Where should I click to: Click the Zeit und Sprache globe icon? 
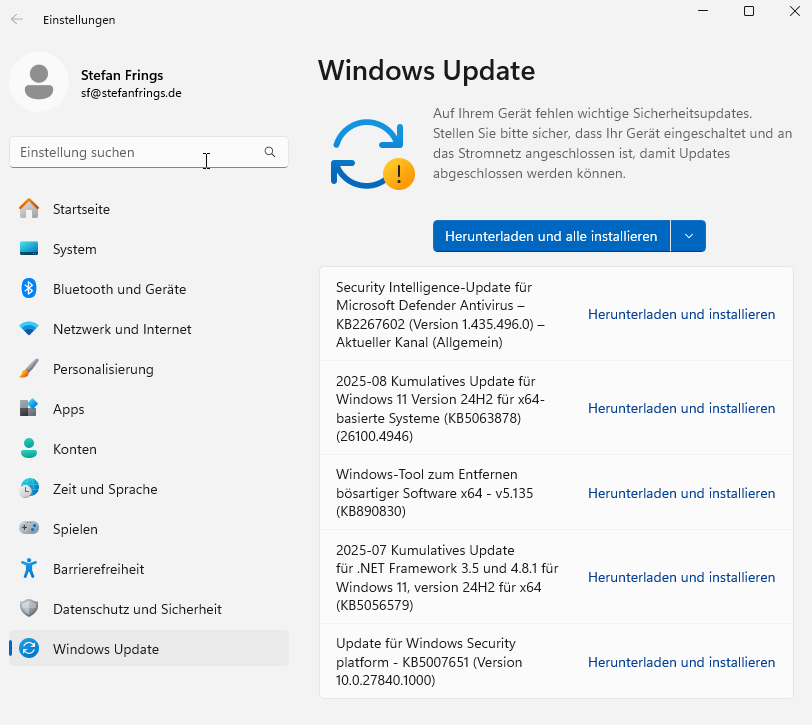(x=29, y=488)
